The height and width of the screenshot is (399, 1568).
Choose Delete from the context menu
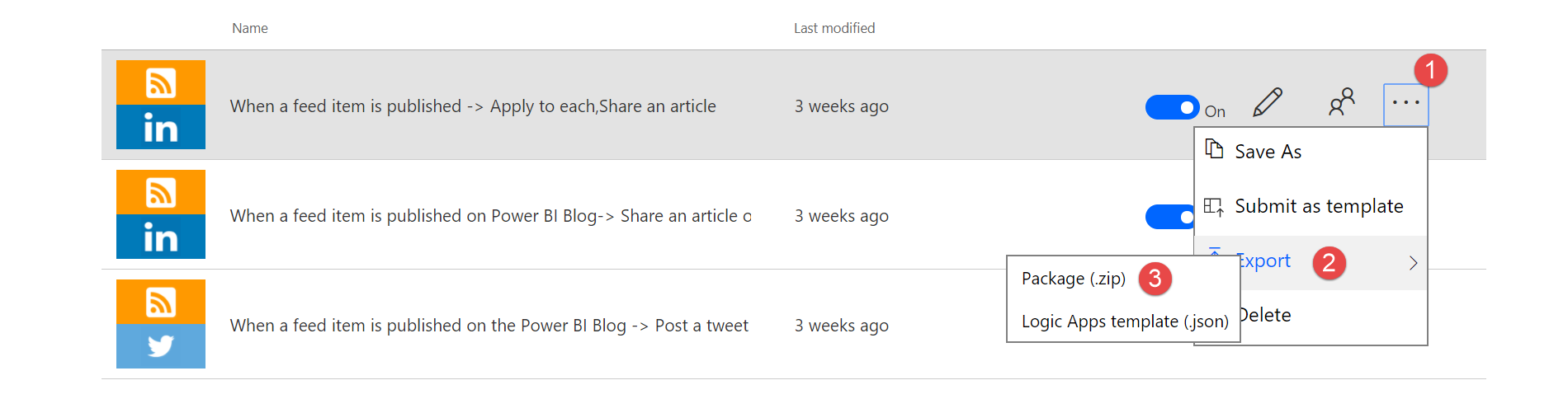pos(1266,315)
